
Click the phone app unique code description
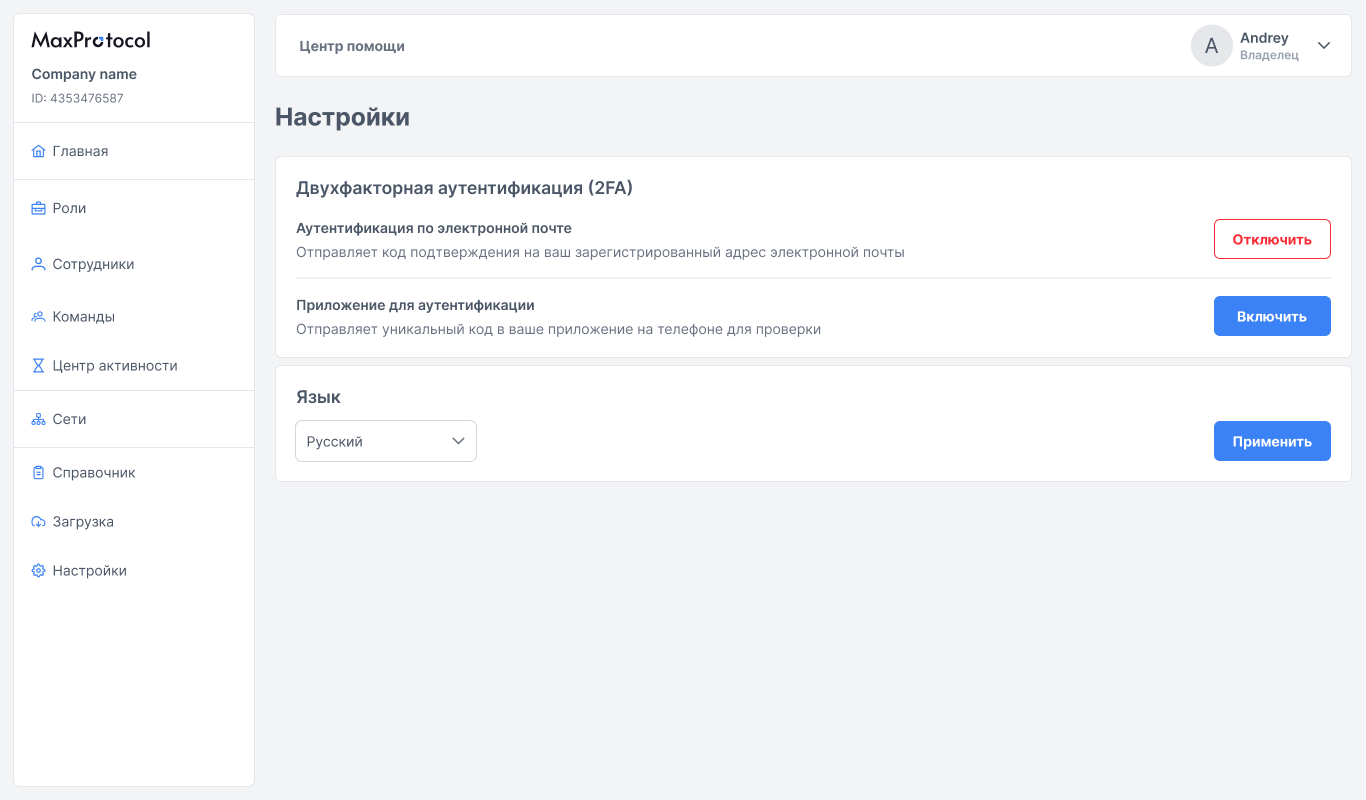[558, 329]
